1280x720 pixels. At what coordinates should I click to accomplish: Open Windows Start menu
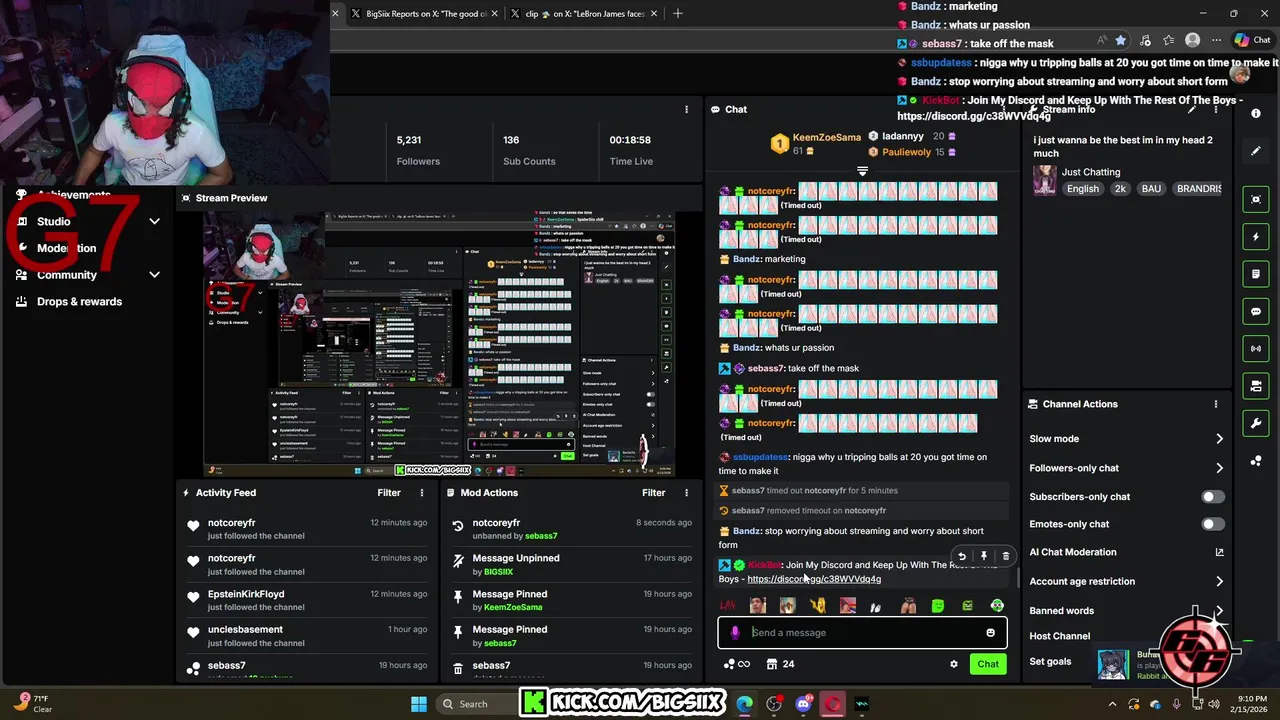(x=419, y=704)
